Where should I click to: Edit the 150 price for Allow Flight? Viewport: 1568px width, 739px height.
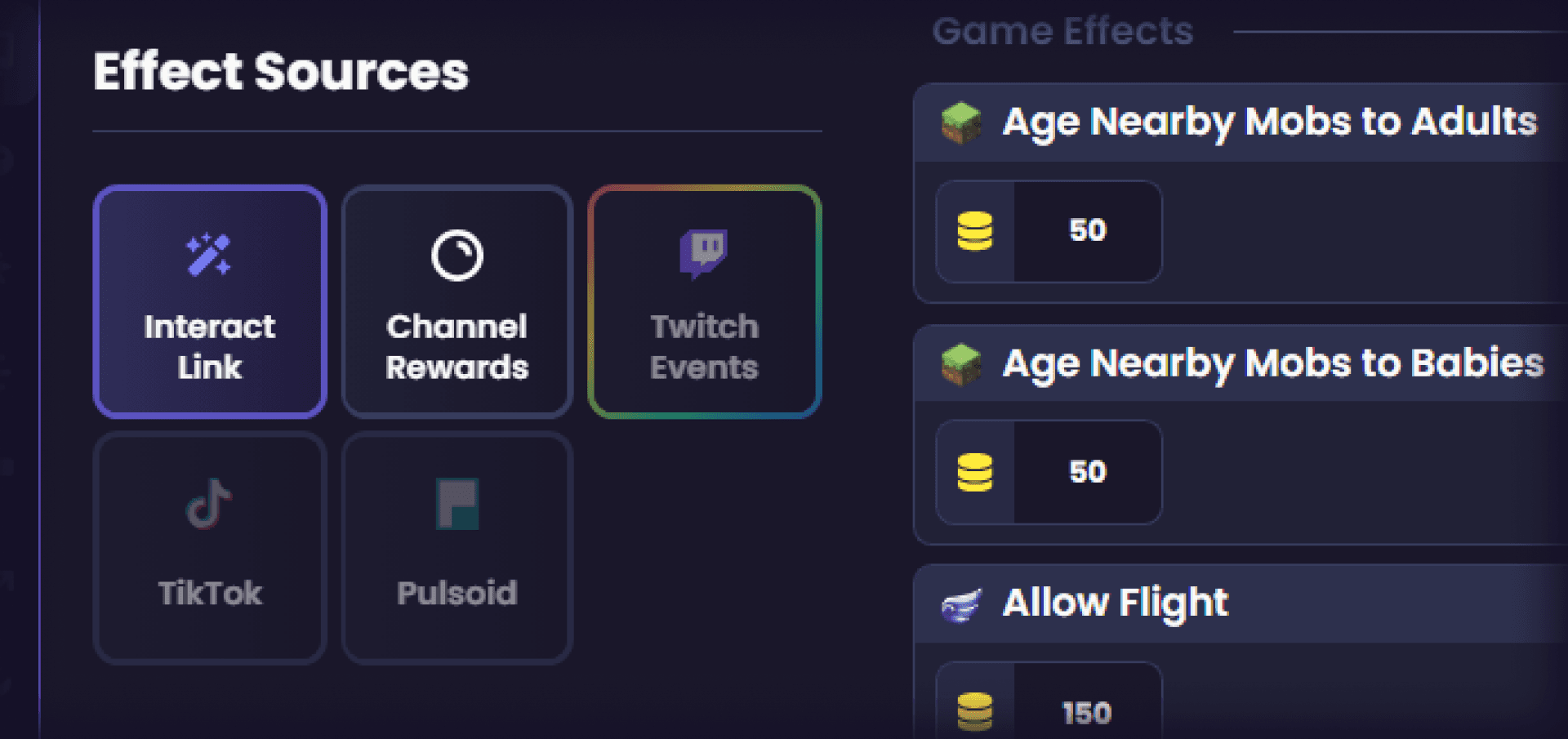[1088, 702]
